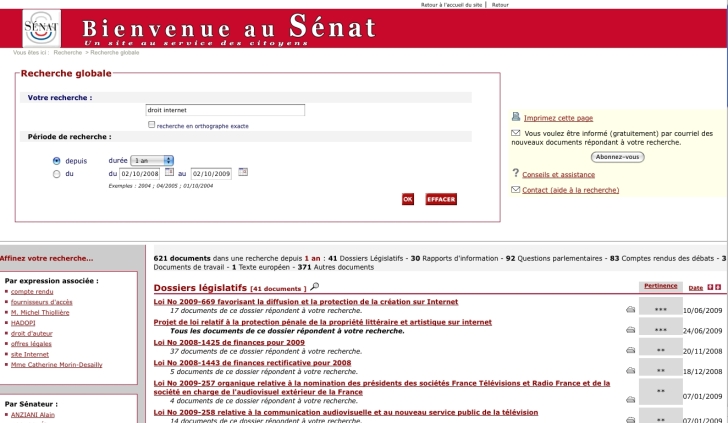Click the start date field 02/10/2008
The width and height of the screenshot is (728, 423).
pyautogui.click(x=140, y=174)
